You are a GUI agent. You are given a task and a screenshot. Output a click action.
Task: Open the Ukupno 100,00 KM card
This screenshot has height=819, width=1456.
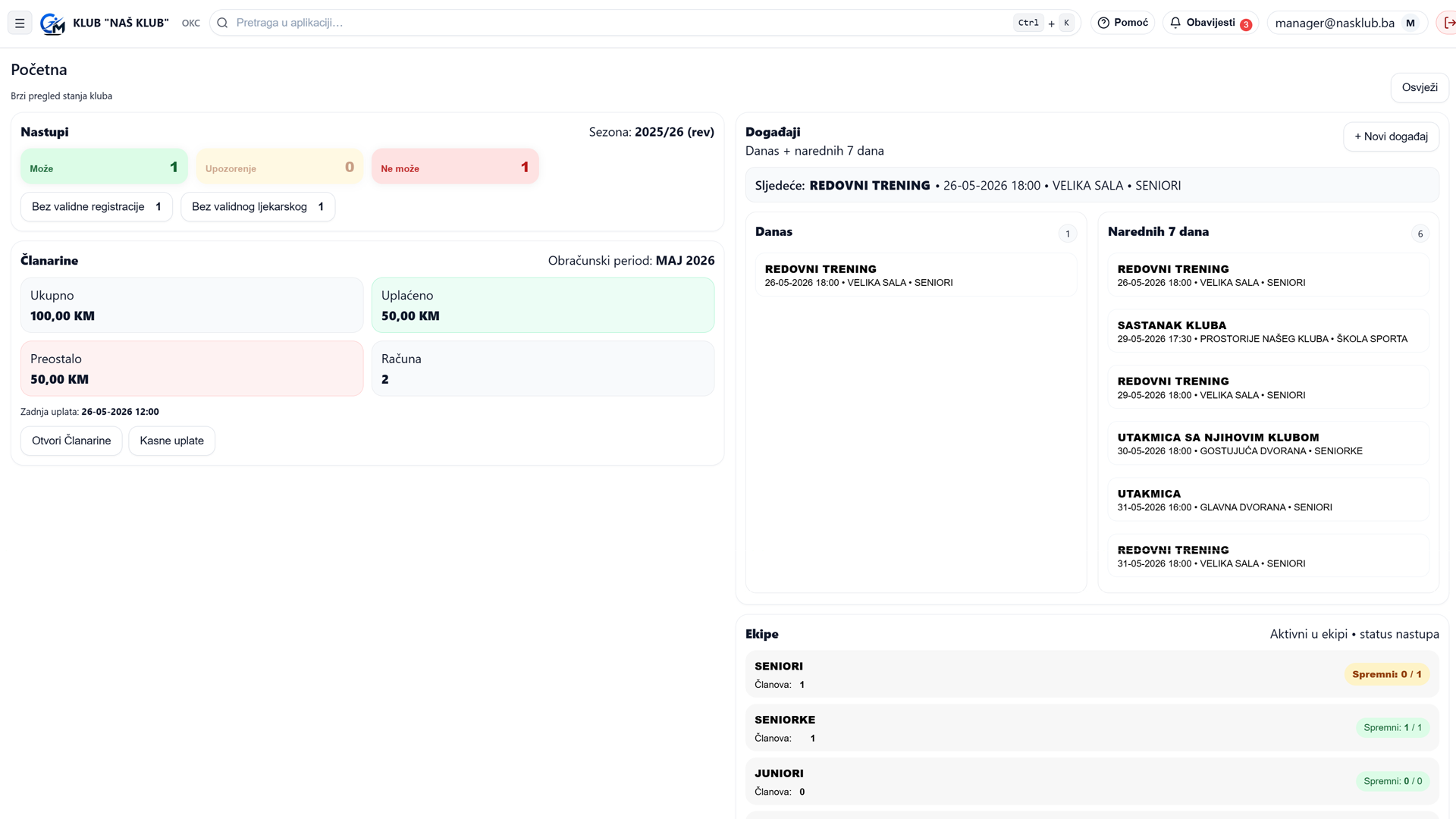[192, 305]
